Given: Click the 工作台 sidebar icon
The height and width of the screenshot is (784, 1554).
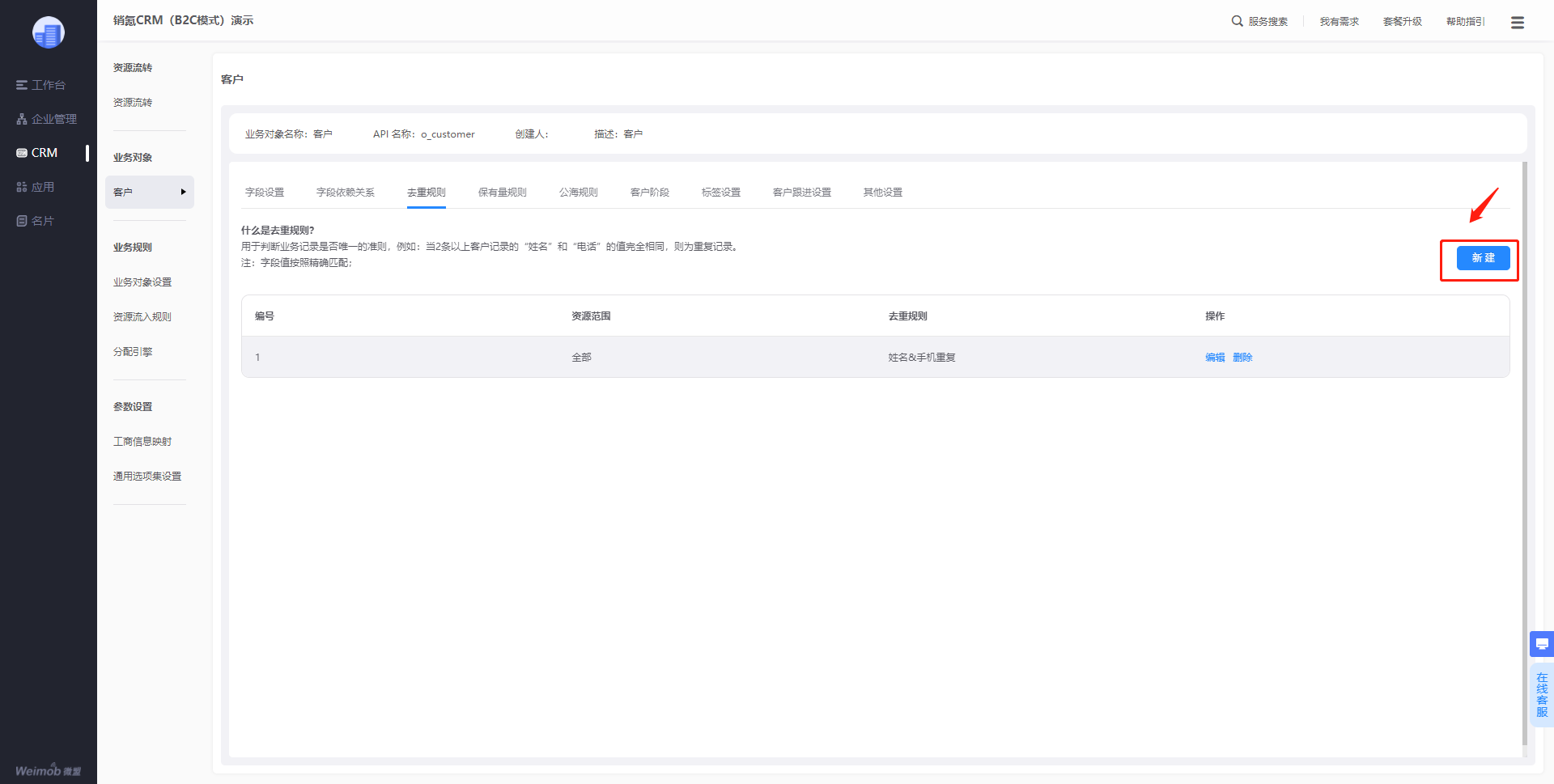Looking at the screenshot, I should pyautogui.click(x=22, y=85).
